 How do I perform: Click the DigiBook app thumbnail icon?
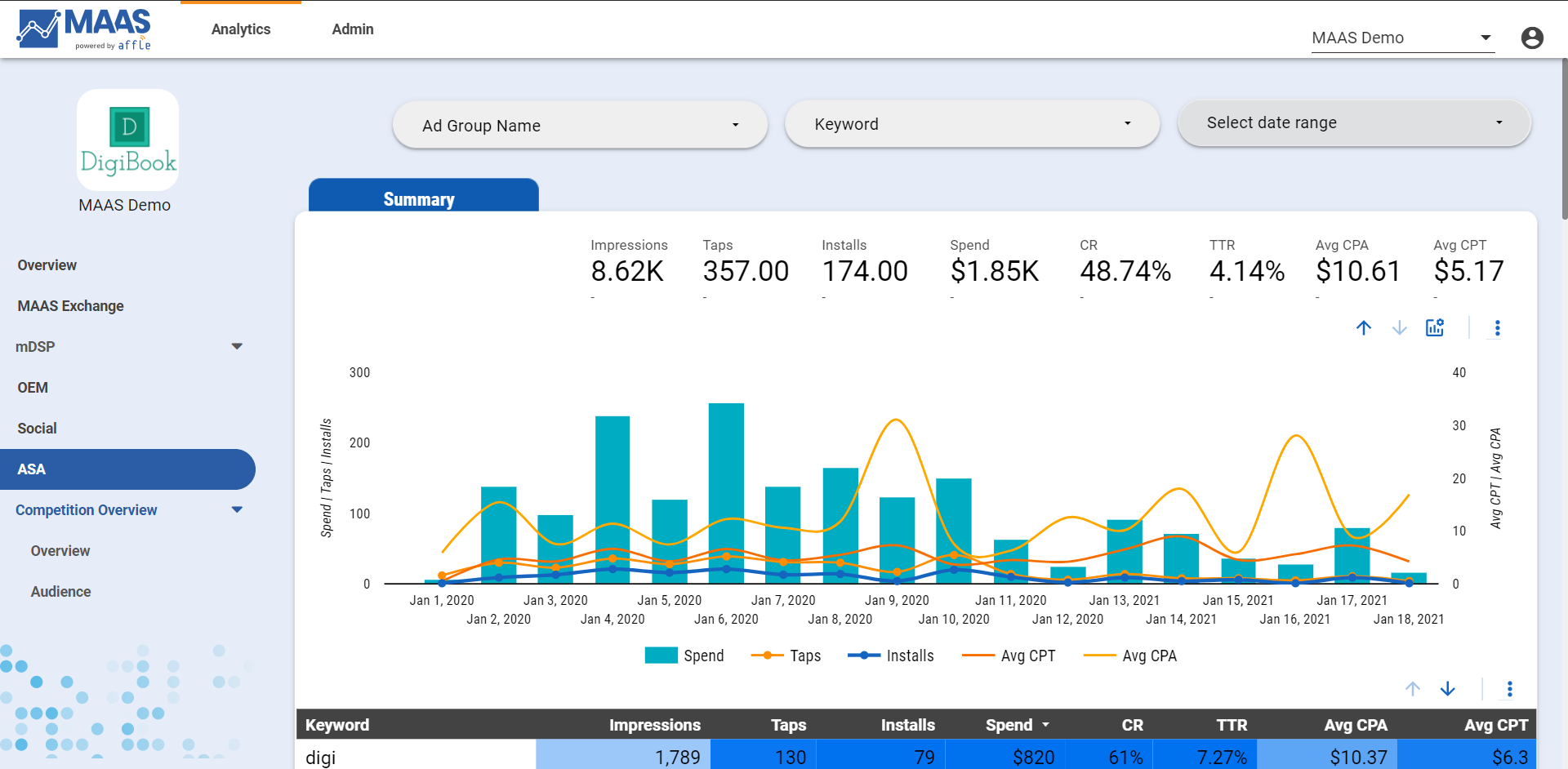(127, 140)
